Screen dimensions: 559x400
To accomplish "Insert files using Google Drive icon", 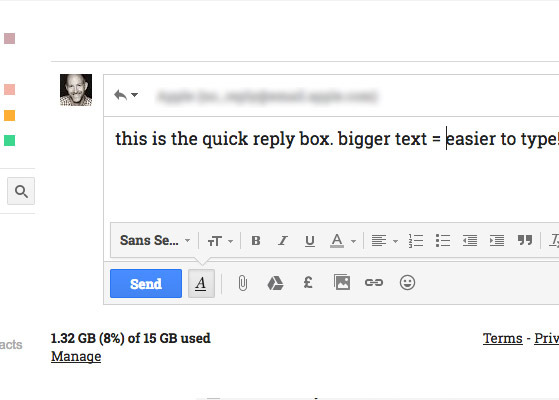I will 275,283.
